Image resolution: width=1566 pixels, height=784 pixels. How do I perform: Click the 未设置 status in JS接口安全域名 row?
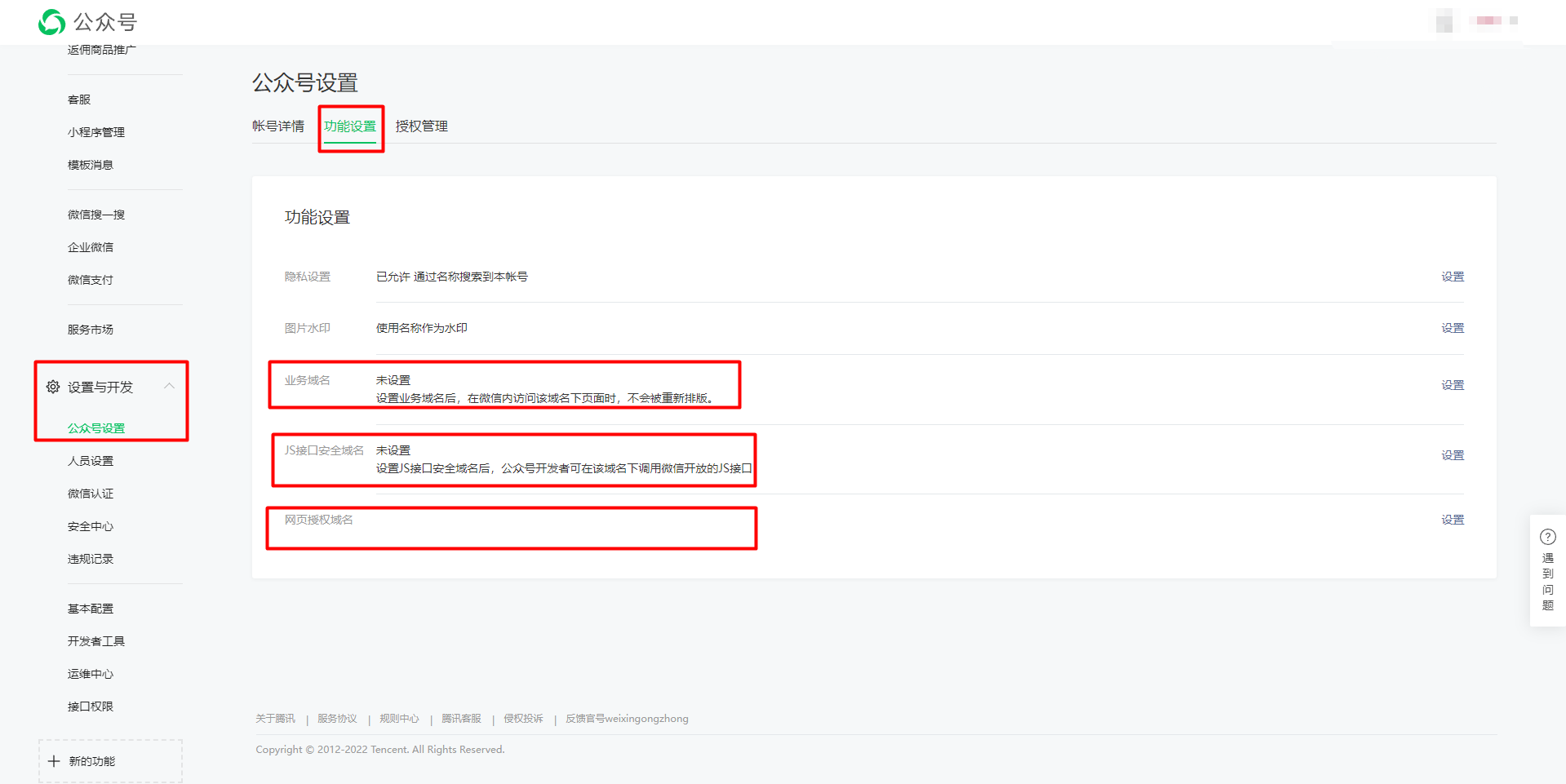point(393,450)
